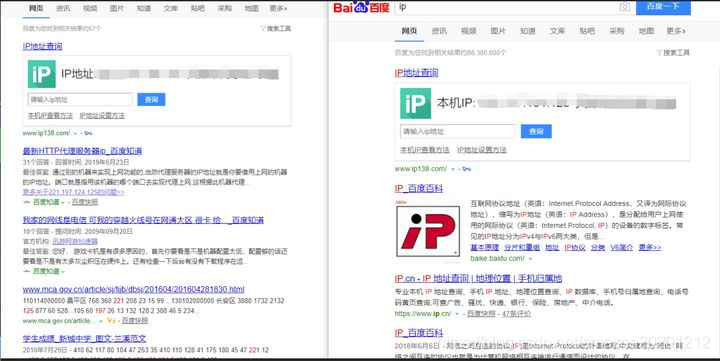Open 分片和重组 sublink in encyclopedia result
This screenshot has width=720, height=361.
pyautogui.click(x=522, y=248)
